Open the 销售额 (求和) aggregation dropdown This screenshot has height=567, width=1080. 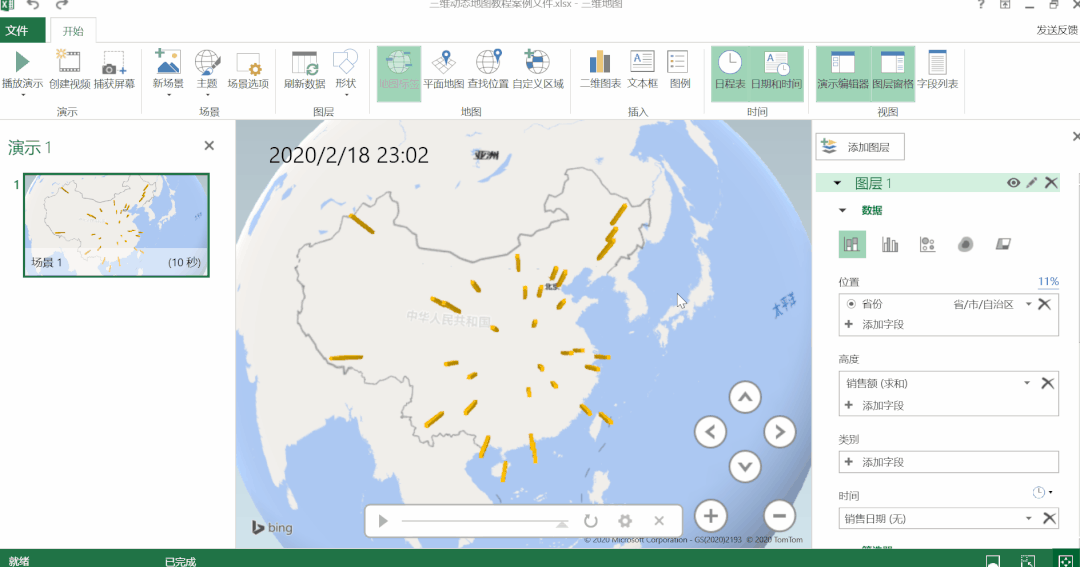click(x=1026, y=383)
